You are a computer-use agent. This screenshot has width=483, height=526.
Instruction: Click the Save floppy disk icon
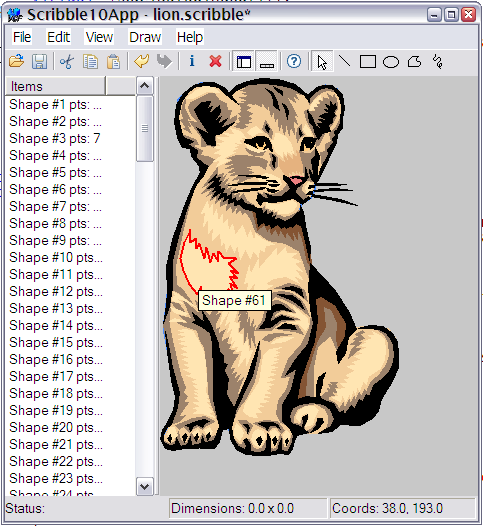tap(39, 61)
